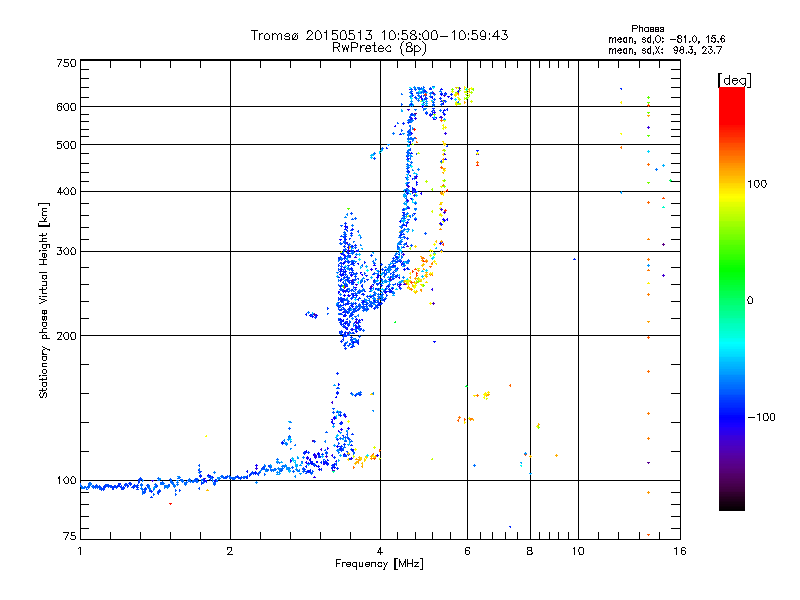Click the y-axis tick label '100'
Viewport: 800px width, 600px height.
(x=66, y=481)
